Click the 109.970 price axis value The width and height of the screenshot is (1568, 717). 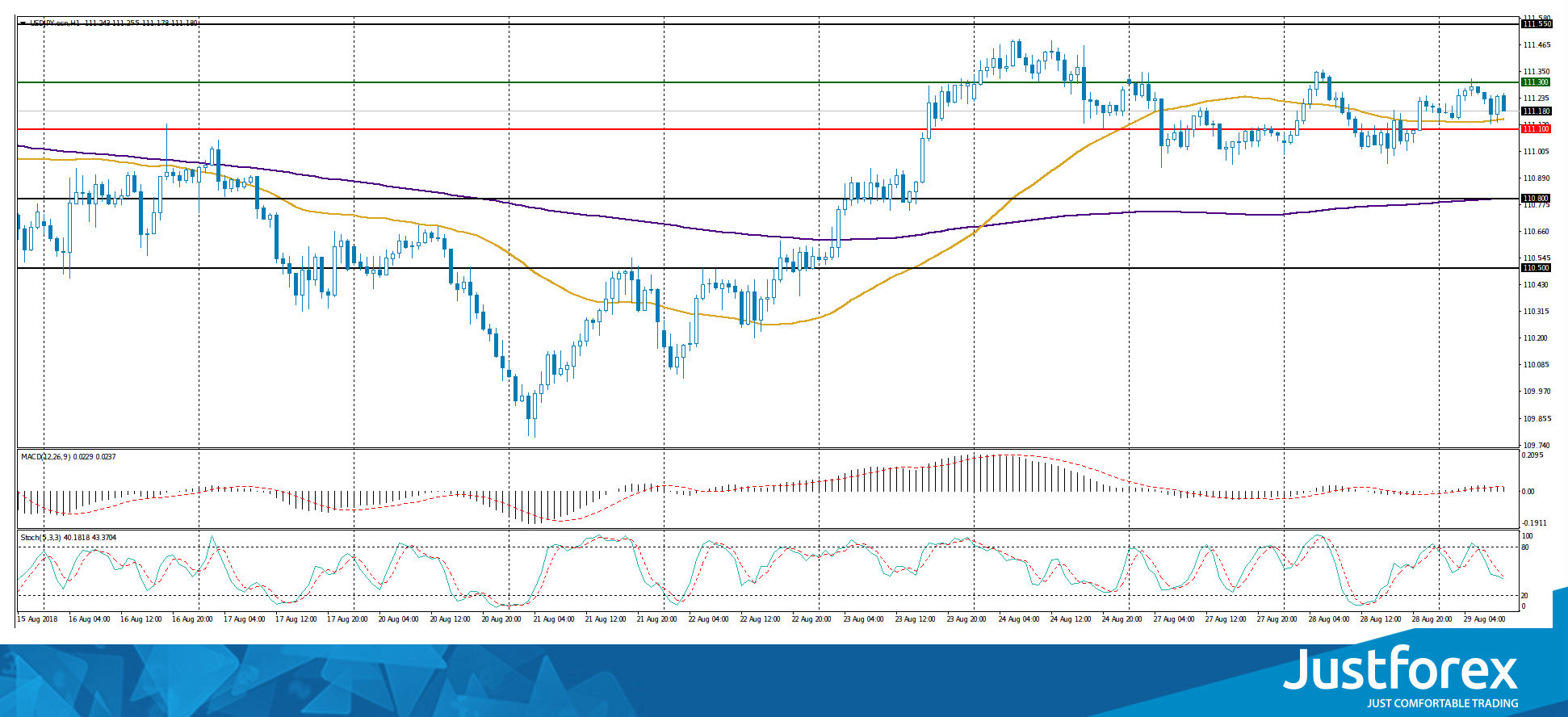pos(1537,392)
